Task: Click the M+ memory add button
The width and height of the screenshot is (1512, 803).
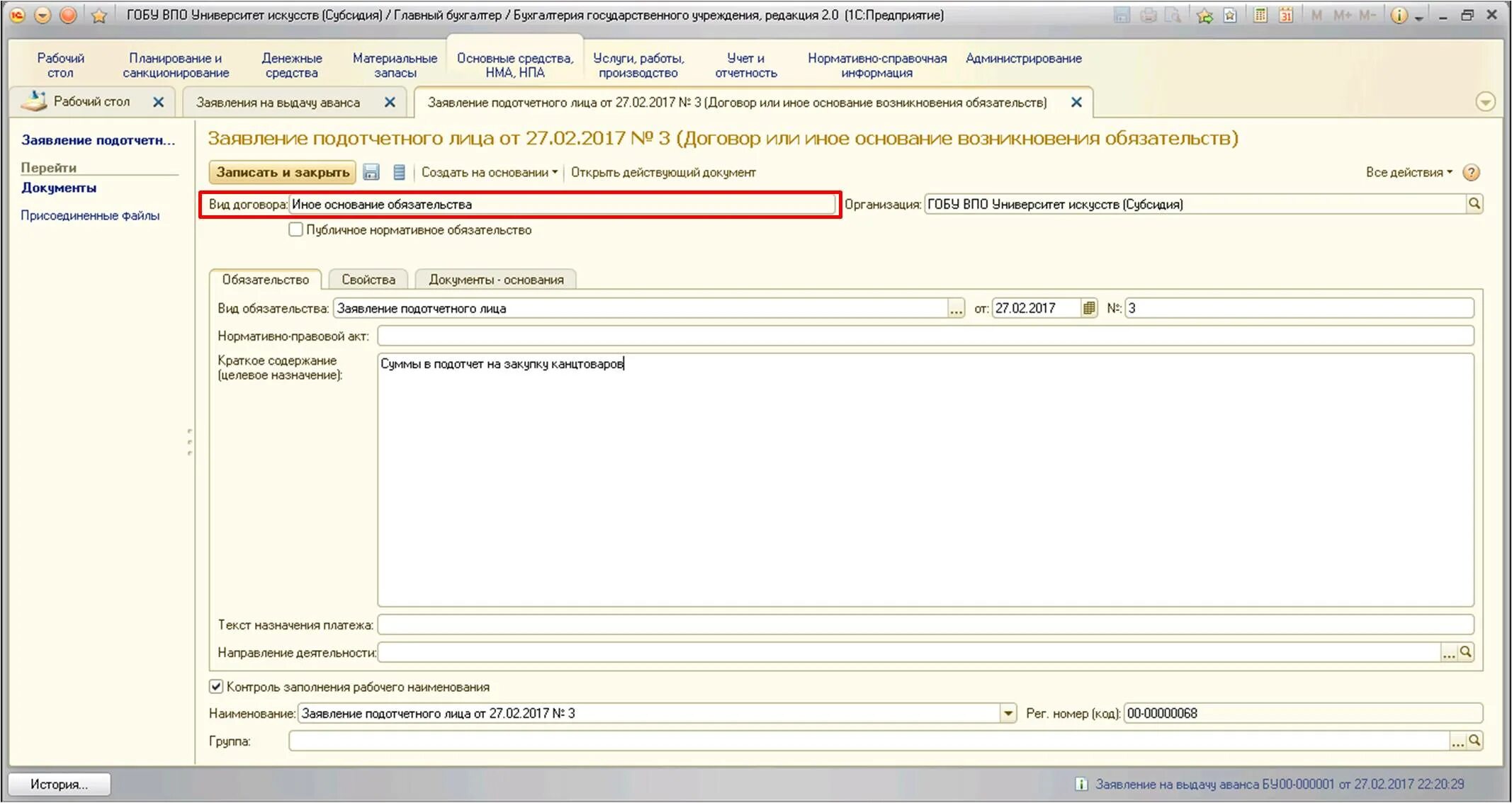Action: pyautogui.click(x=1342, y=15)
